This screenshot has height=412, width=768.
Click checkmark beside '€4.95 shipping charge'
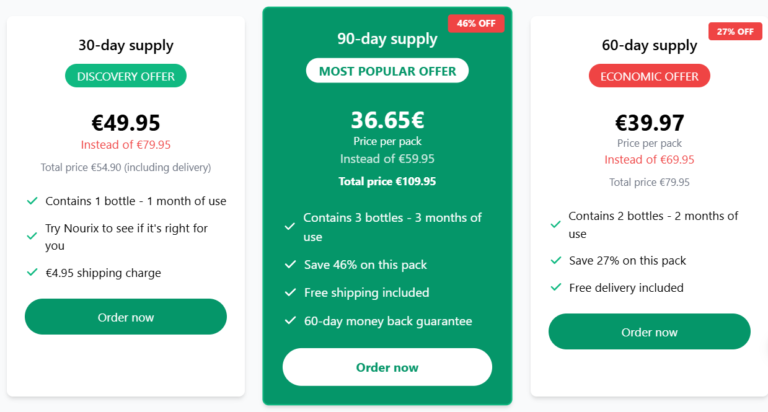click(33, 273)
